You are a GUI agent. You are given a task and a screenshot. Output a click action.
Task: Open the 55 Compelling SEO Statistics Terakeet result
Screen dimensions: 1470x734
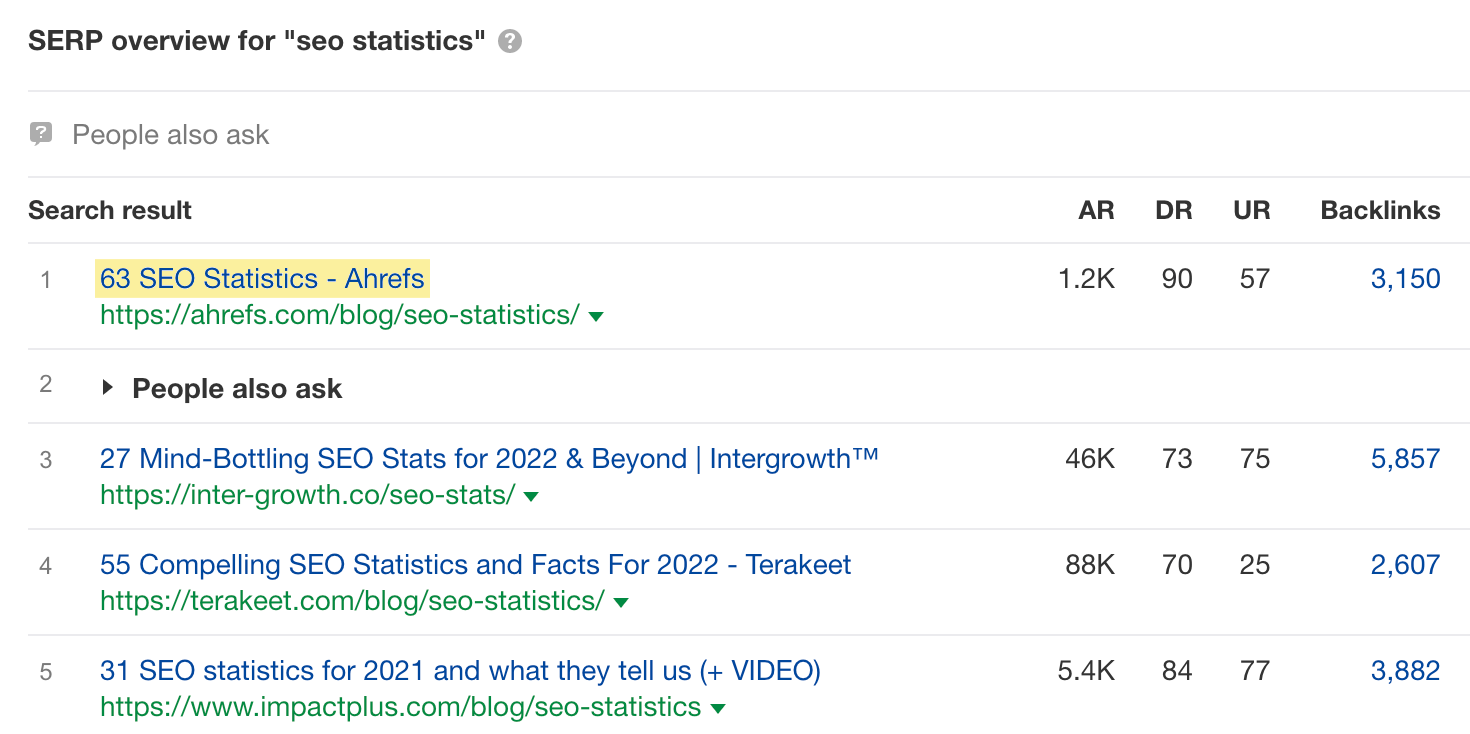(x=475, y=564)
